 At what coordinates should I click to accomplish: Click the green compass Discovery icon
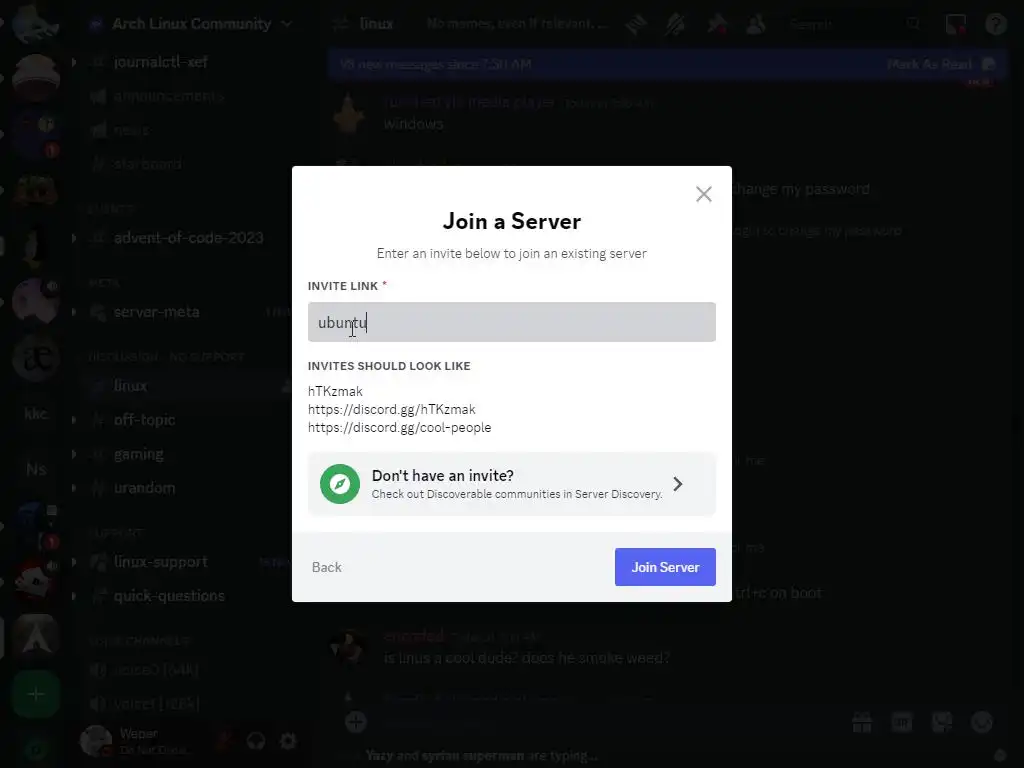[x=340, y=484]
